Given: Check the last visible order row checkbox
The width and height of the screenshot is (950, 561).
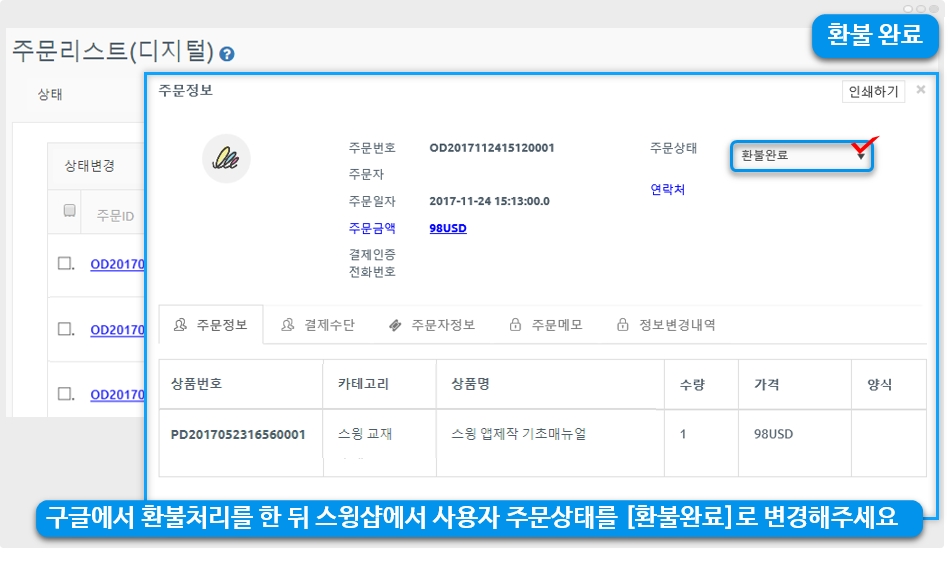Looking at the screenshot, I should 65,394.
